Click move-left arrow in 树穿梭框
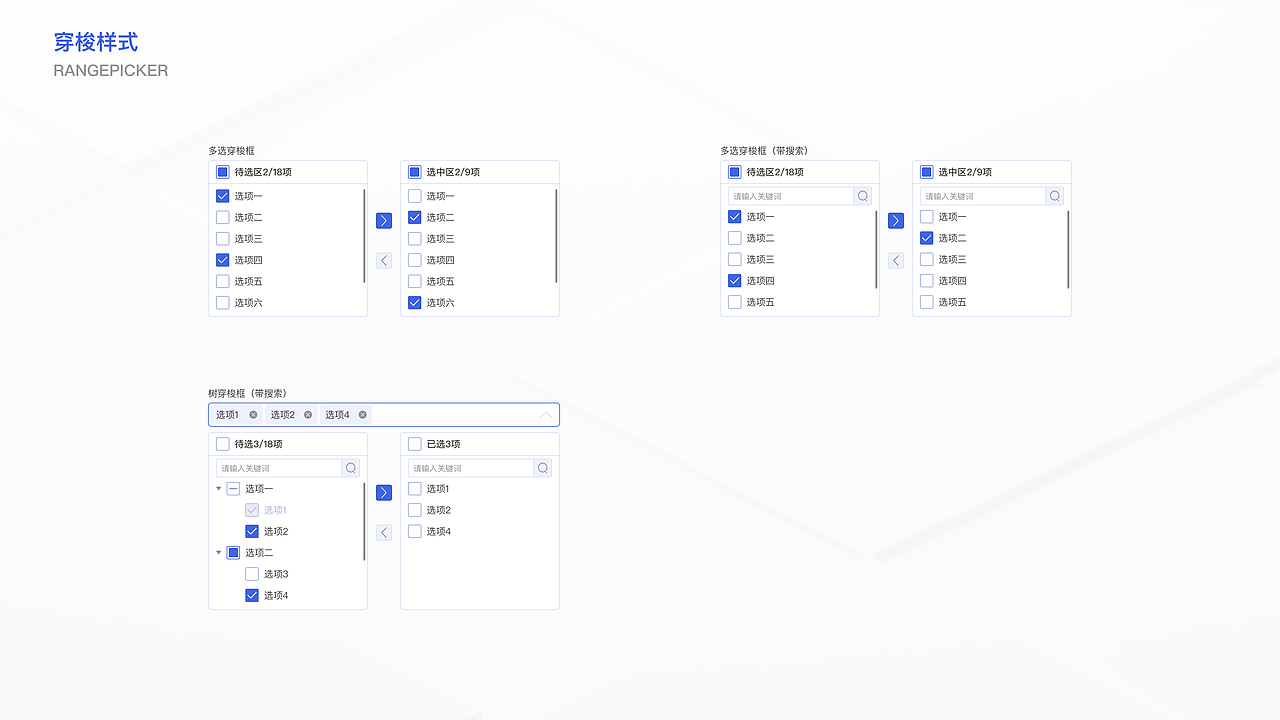Screen dimensions: 1280x720 384,533
